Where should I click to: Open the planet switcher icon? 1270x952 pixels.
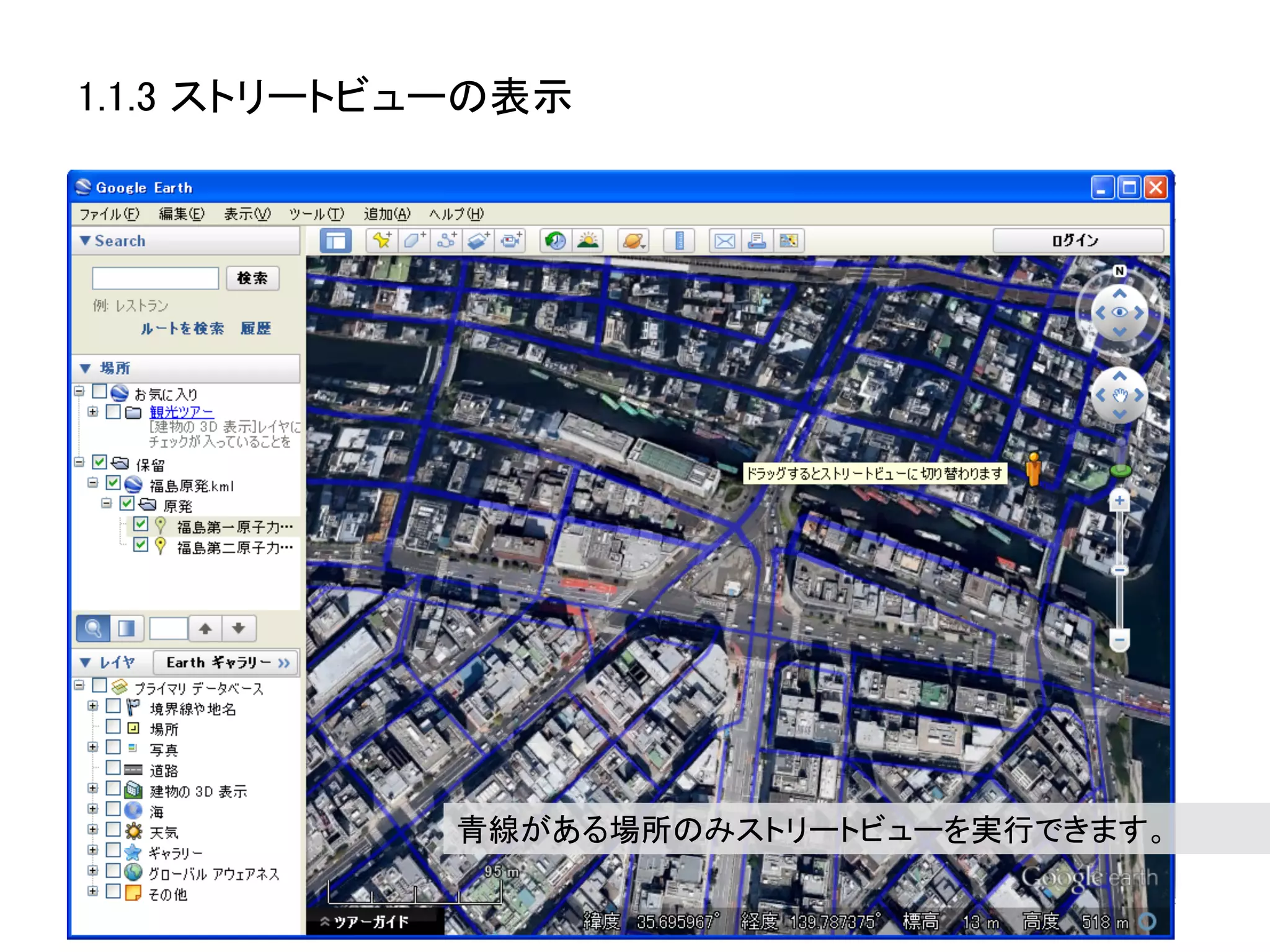pyautogui.click(x=633, y=240)
